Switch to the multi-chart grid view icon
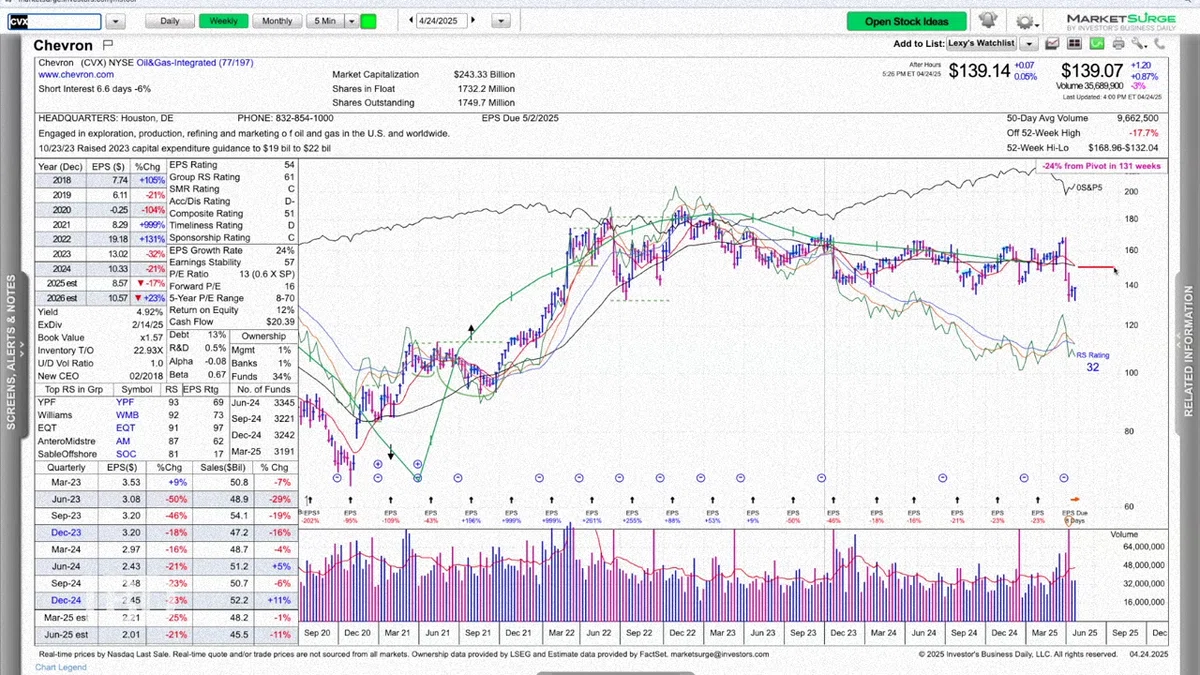Viewport: 1200px width, 675px height. [x=1074, y=44]
